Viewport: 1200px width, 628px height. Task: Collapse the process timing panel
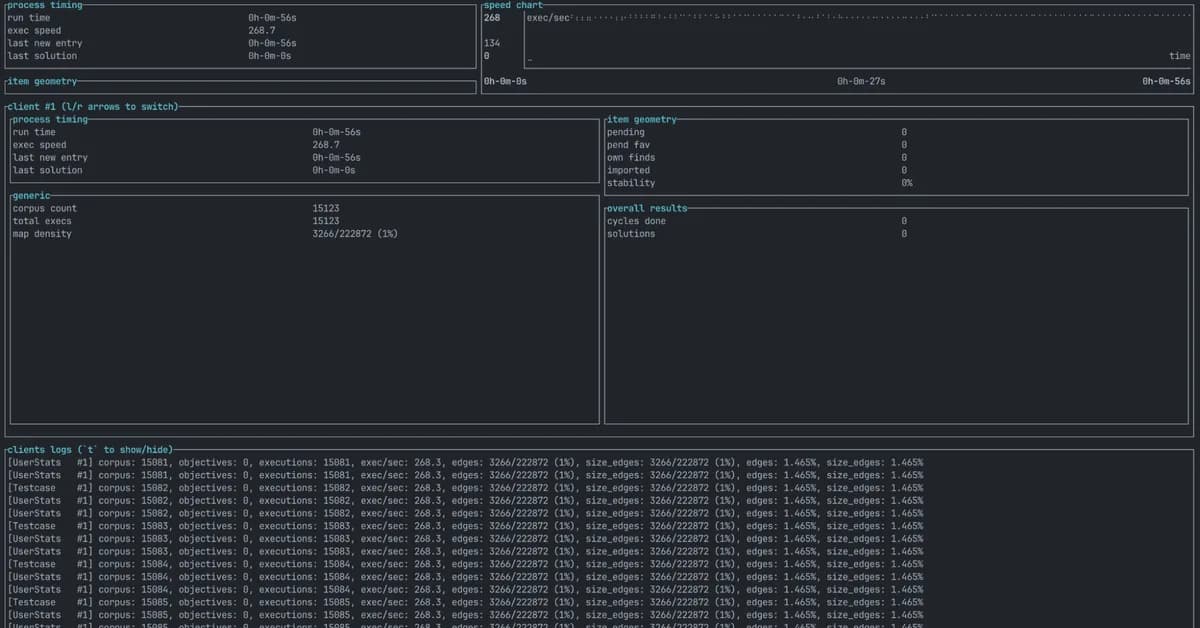tap(44, 4)
